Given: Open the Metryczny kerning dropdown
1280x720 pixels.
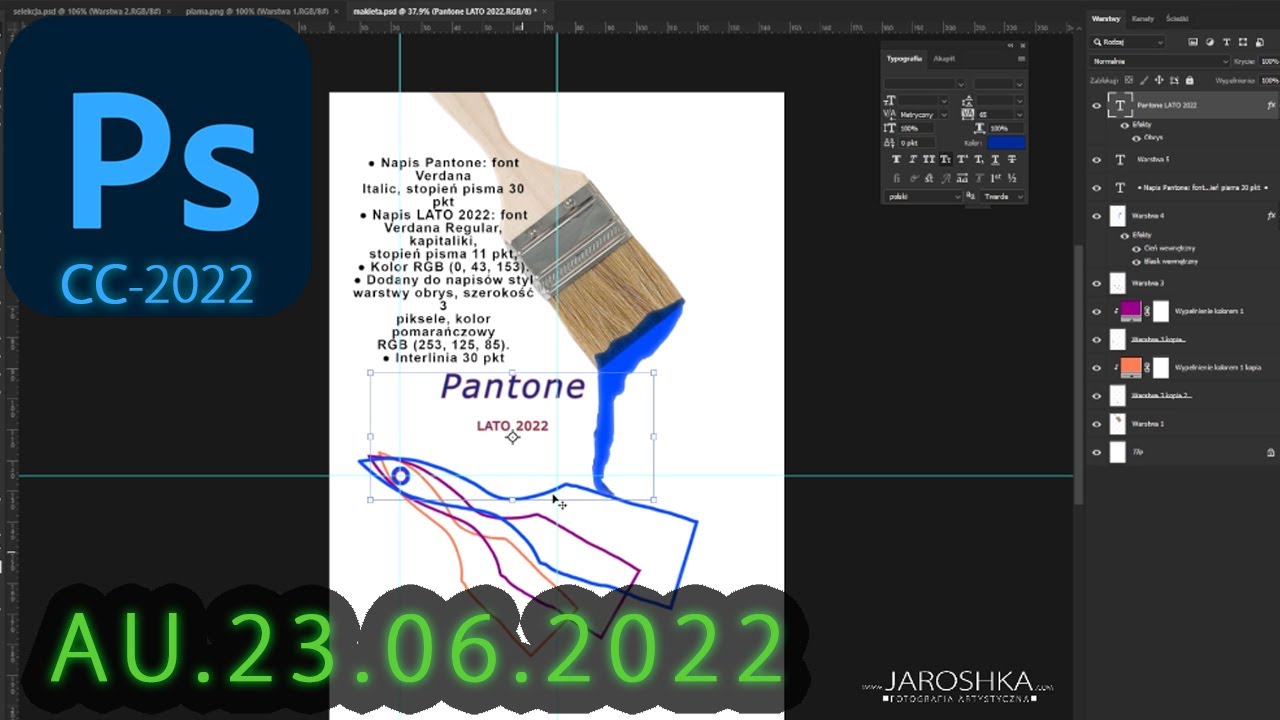Looking at the screenshot, I should [x=924, y=115].
